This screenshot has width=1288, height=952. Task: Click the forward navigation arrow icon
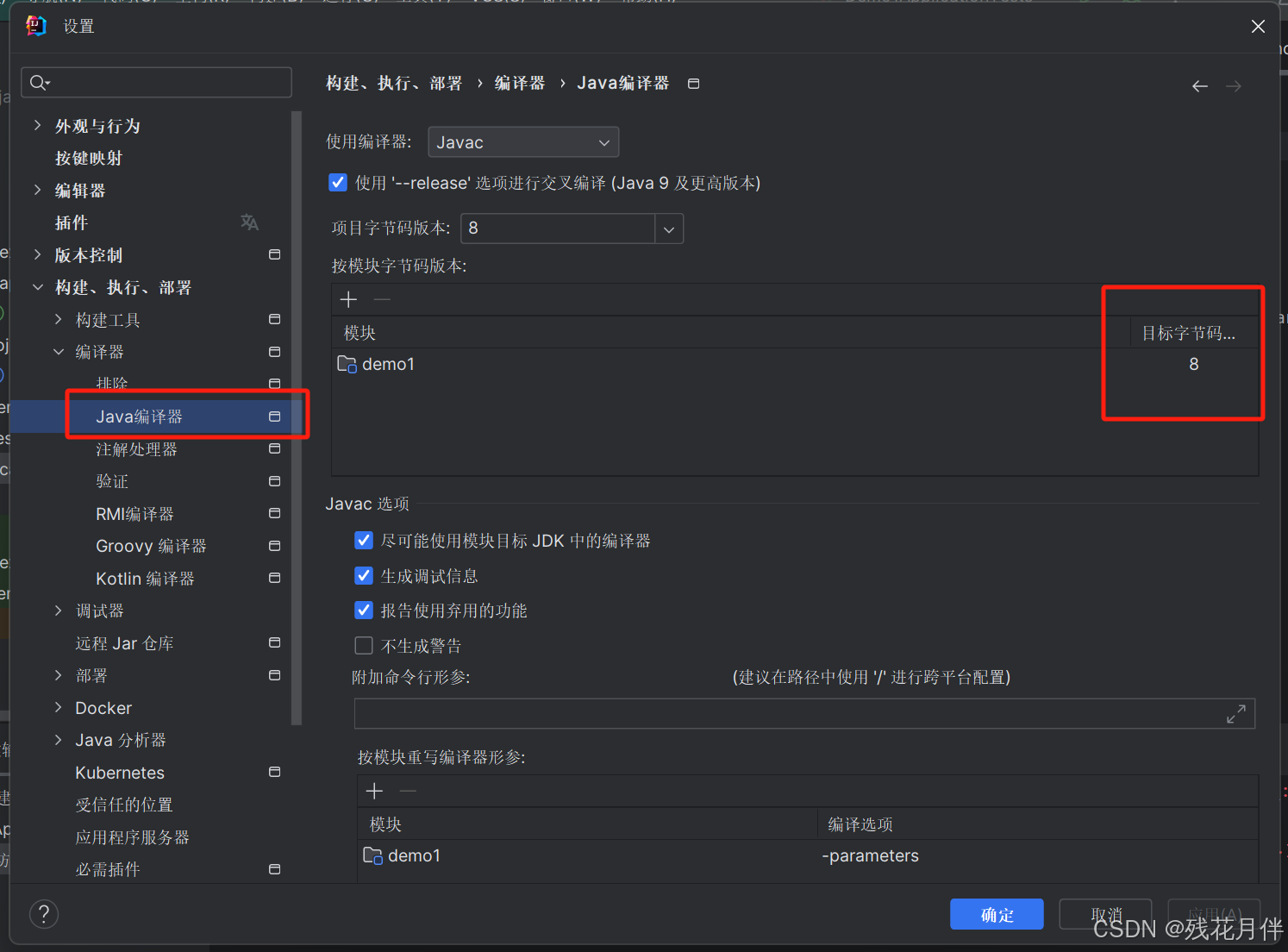(1233, 85)
